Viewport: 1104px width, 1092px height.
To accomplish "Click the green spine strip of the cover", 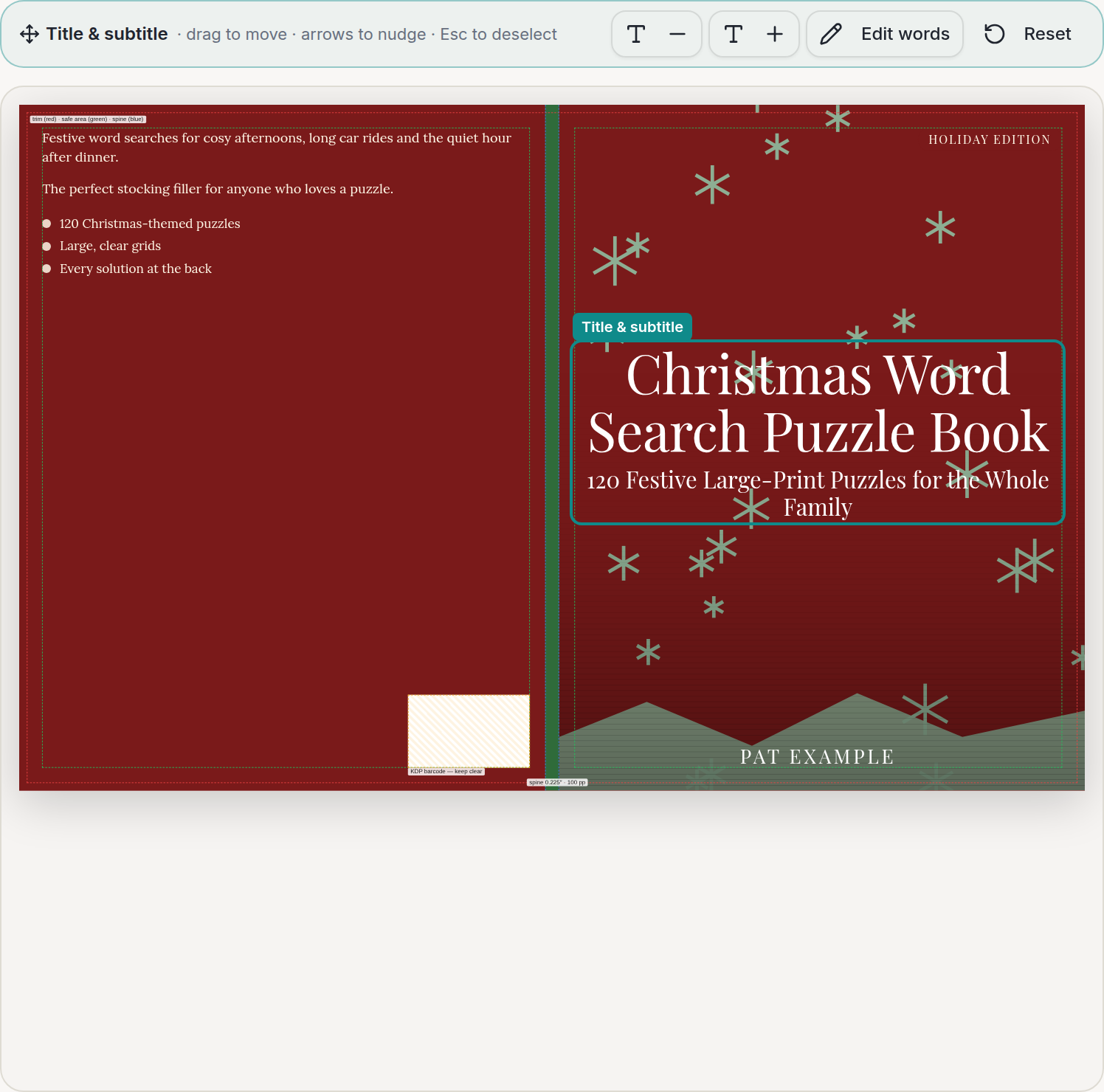I will [552, 447].
